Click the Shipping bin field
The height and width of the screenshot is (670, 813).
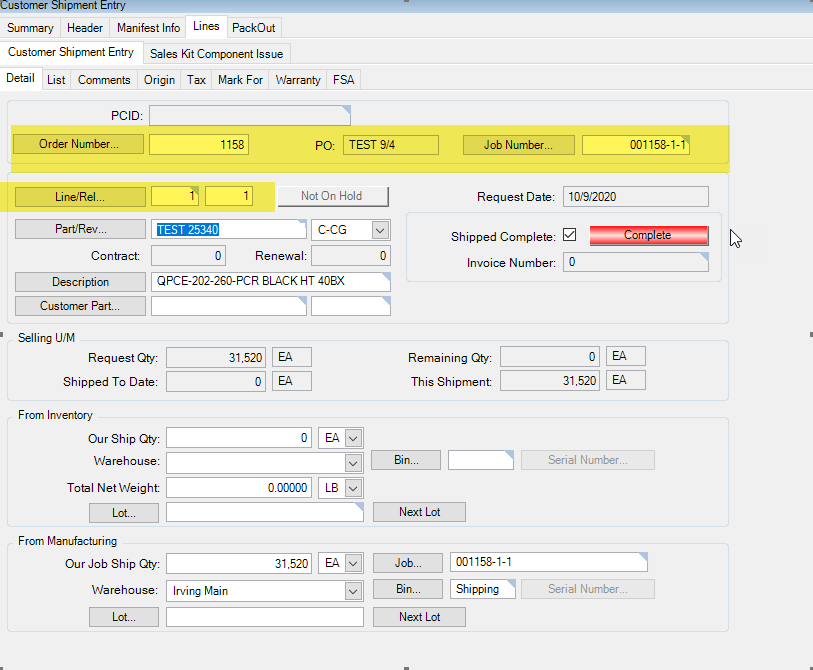click(483, 589)
